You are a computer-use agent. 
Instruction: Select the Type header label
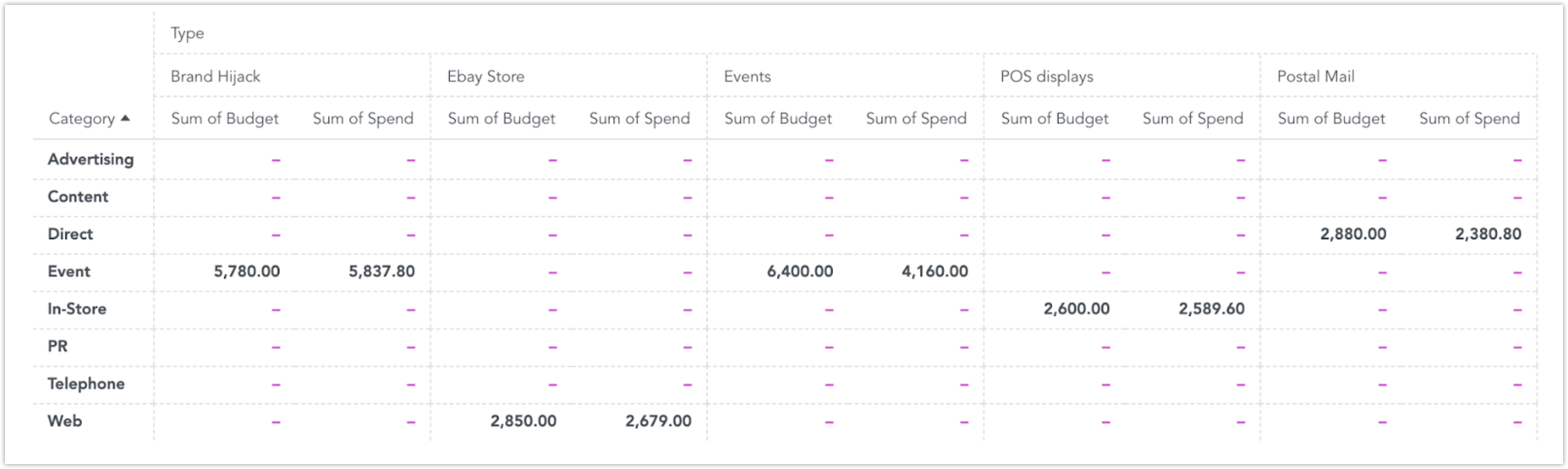pyautogui.click(x=187, y=34)
